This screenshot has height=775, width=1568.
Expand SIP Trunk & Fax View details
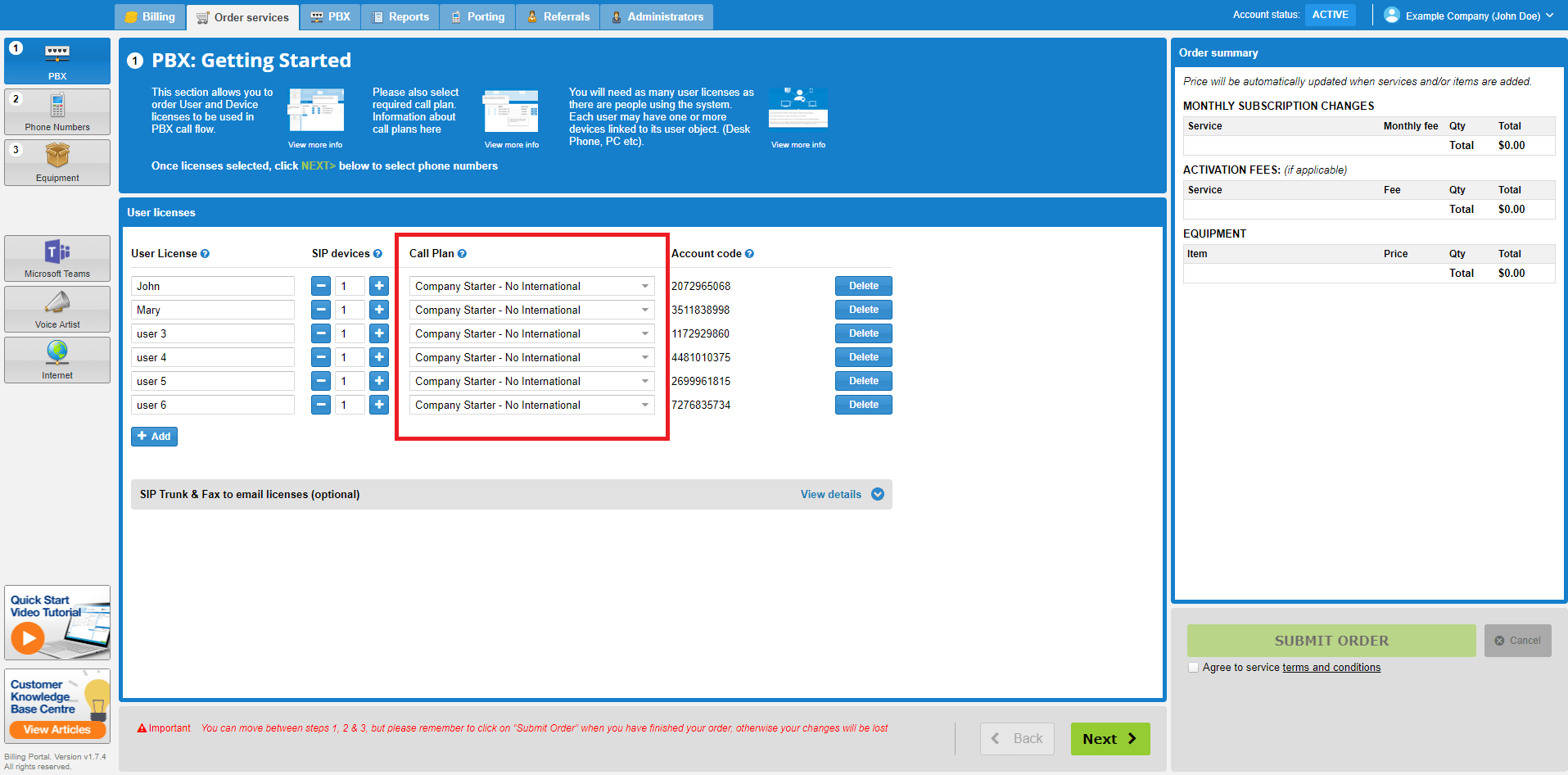click(x=843, y=494)
